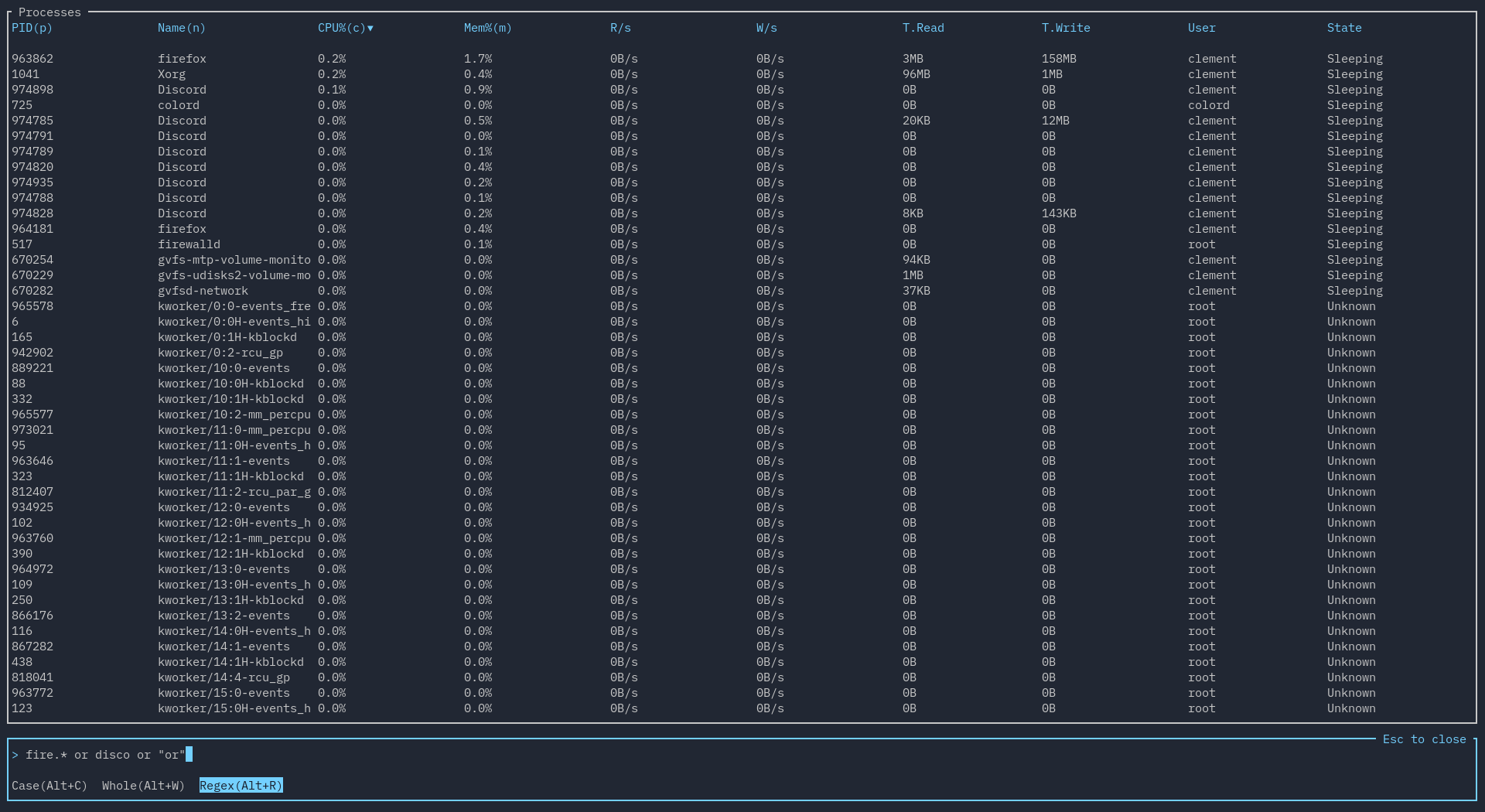Select the colord process row
Viewport: 1485px width, 812px height.
[178, 104]
